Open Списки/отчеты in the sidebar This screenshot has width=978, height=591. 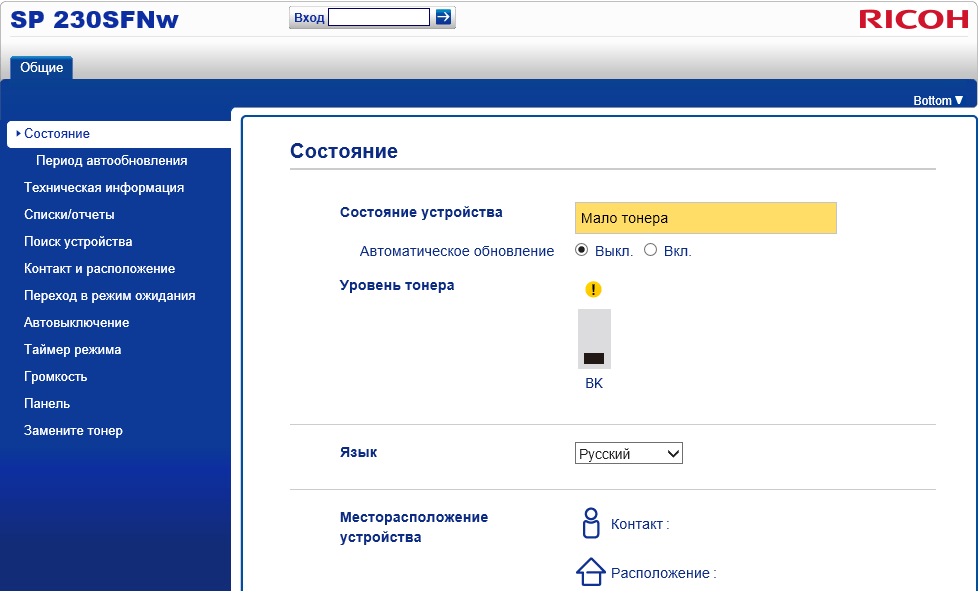point(69,214)
